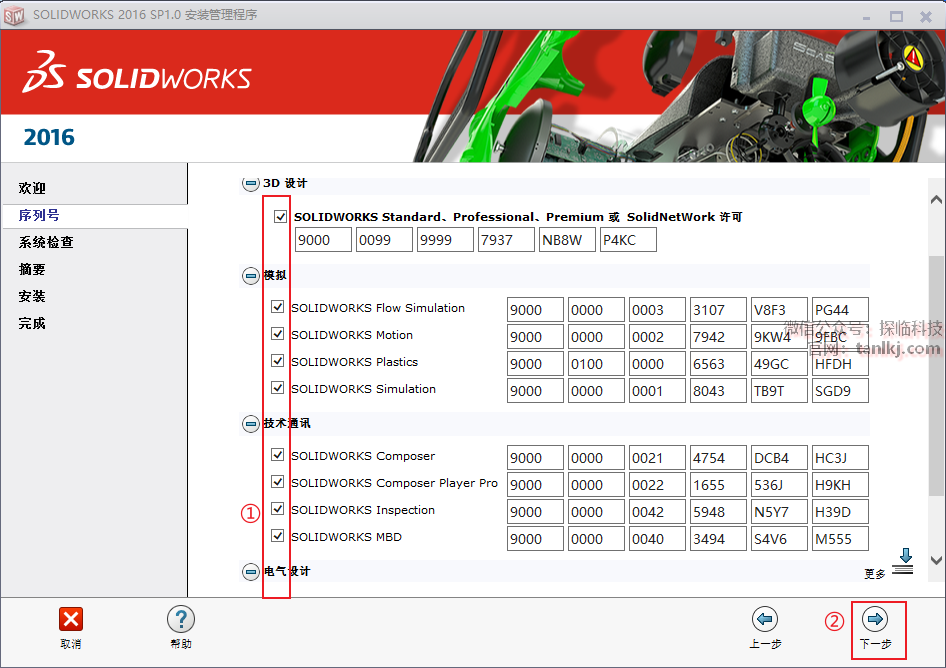Select 欢迎 in the left sidebar
946x668 pixels.
pyautogui.click(x=32, y=188)
